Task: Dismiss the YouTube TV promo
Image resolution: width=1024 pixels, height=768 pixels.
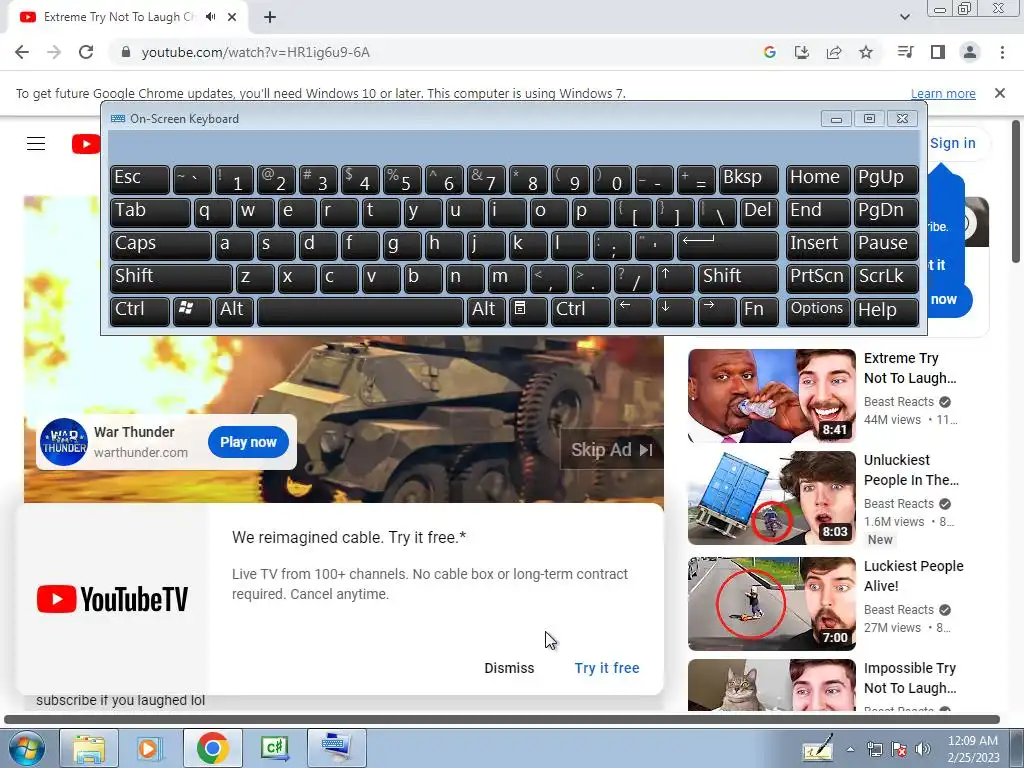Action: pyautogui.click(x=509, y=668)
